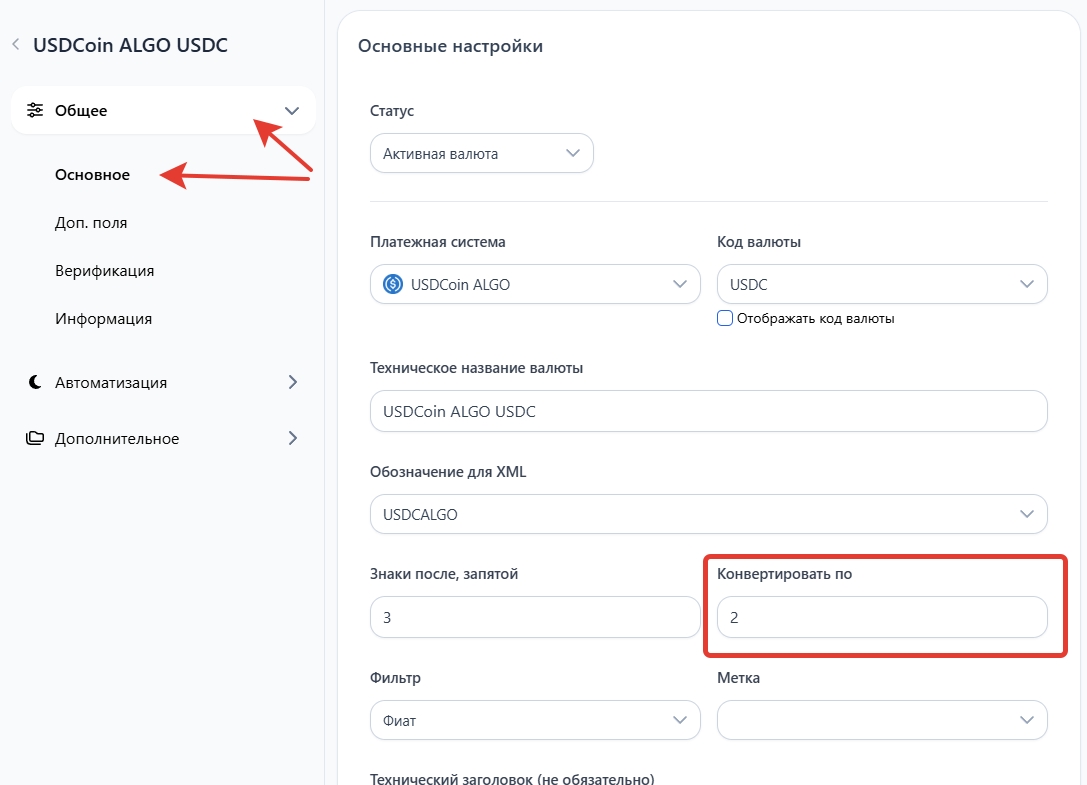Screen dimensions: 1087x785
Task: Click the USDCoin logo in Платежная система
Action: coord(393,284)
